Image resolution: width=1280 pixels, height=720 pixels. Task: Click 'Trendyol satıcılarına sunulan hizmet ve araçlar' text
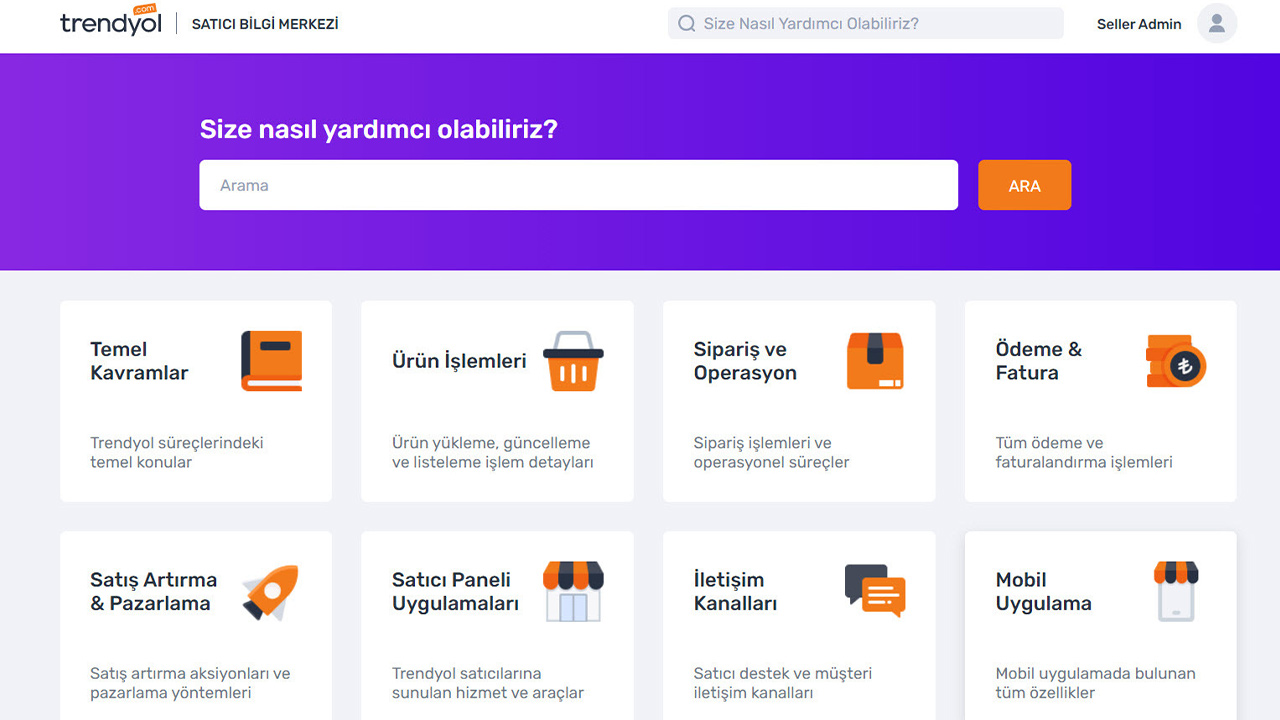[488, 683]
